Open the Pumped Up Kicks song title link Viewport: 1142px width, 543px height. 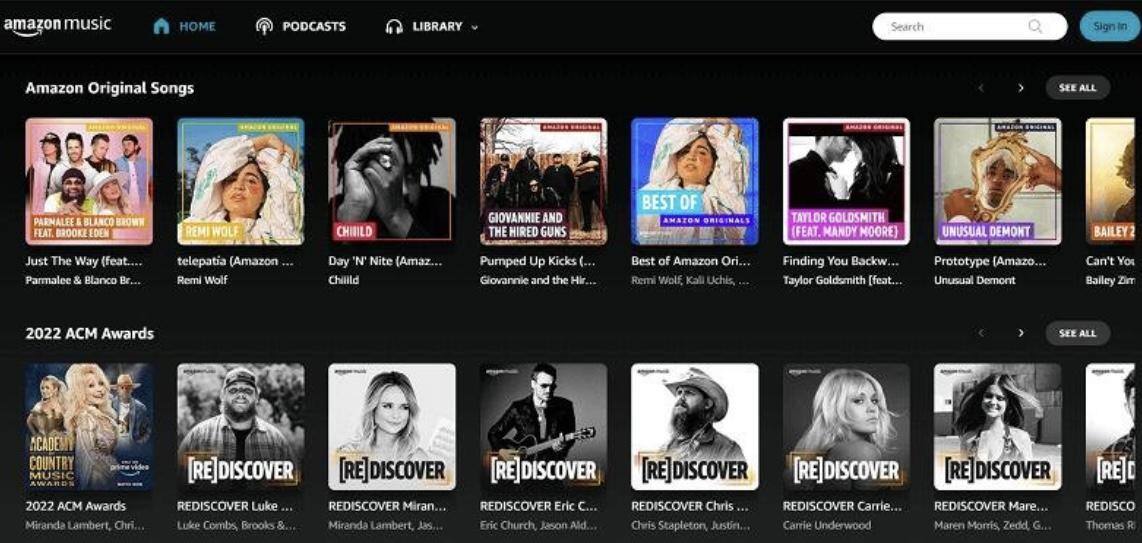[x=537, y=261]
